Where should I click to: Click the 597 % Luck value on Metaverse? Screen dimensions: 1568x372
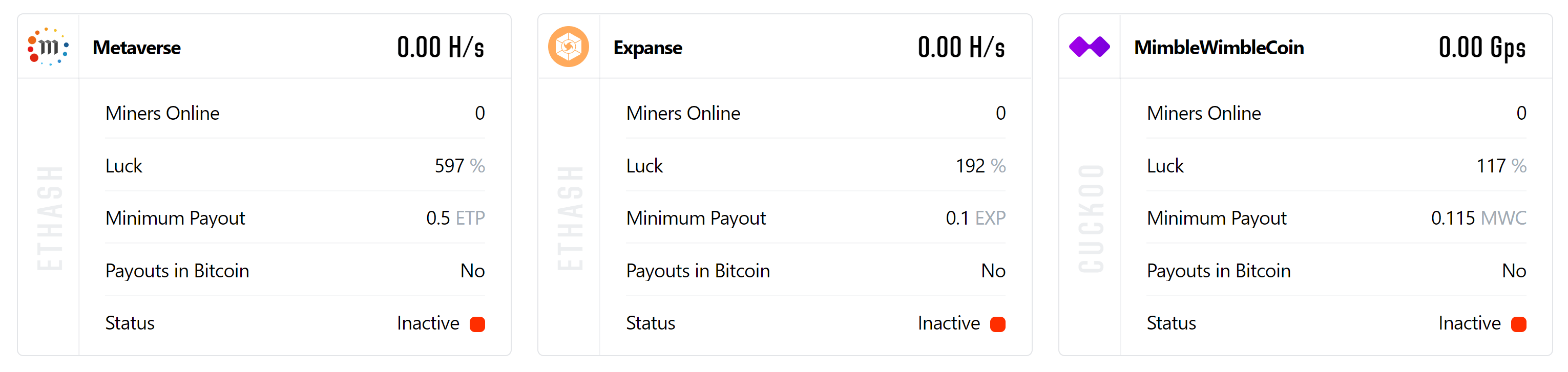458,166
